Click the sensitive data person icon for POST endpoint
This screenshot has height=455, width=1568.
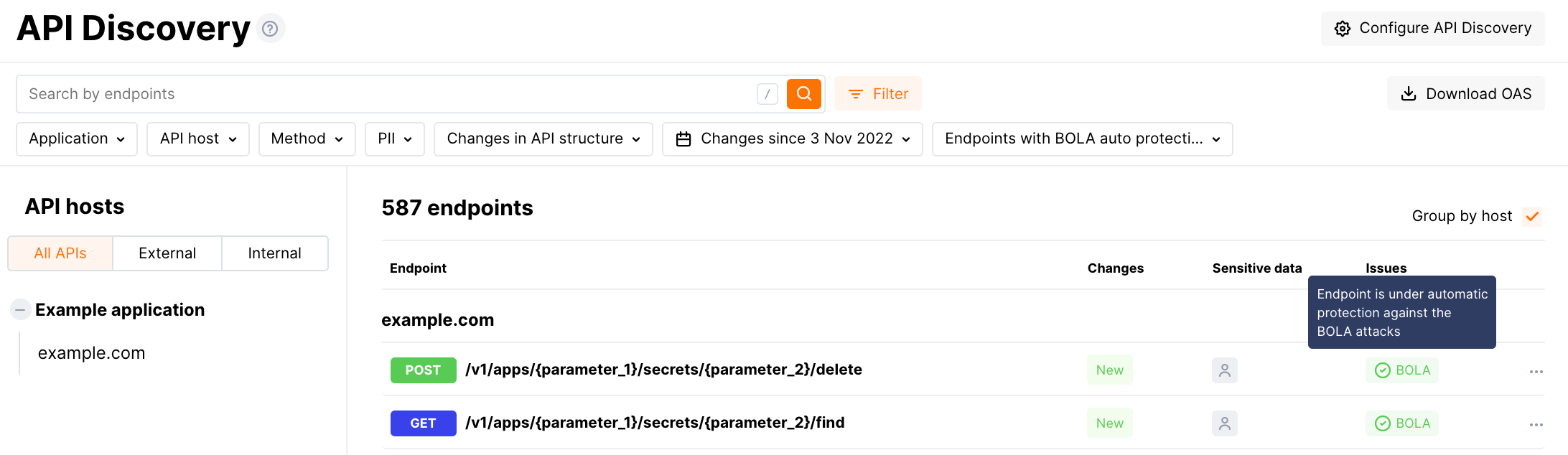click(x=1225, y=370)
